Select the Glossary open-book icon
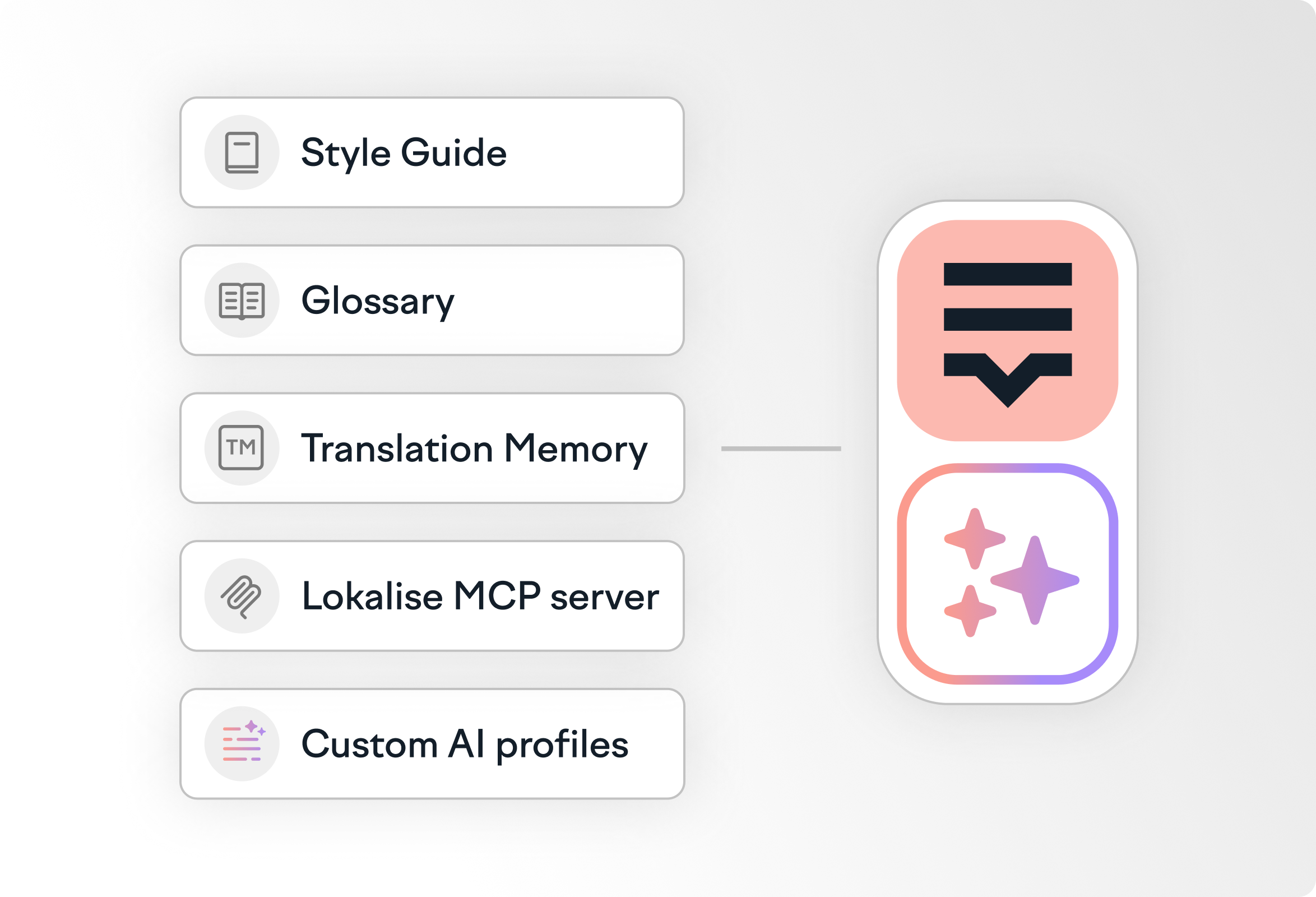 (242, 299)
